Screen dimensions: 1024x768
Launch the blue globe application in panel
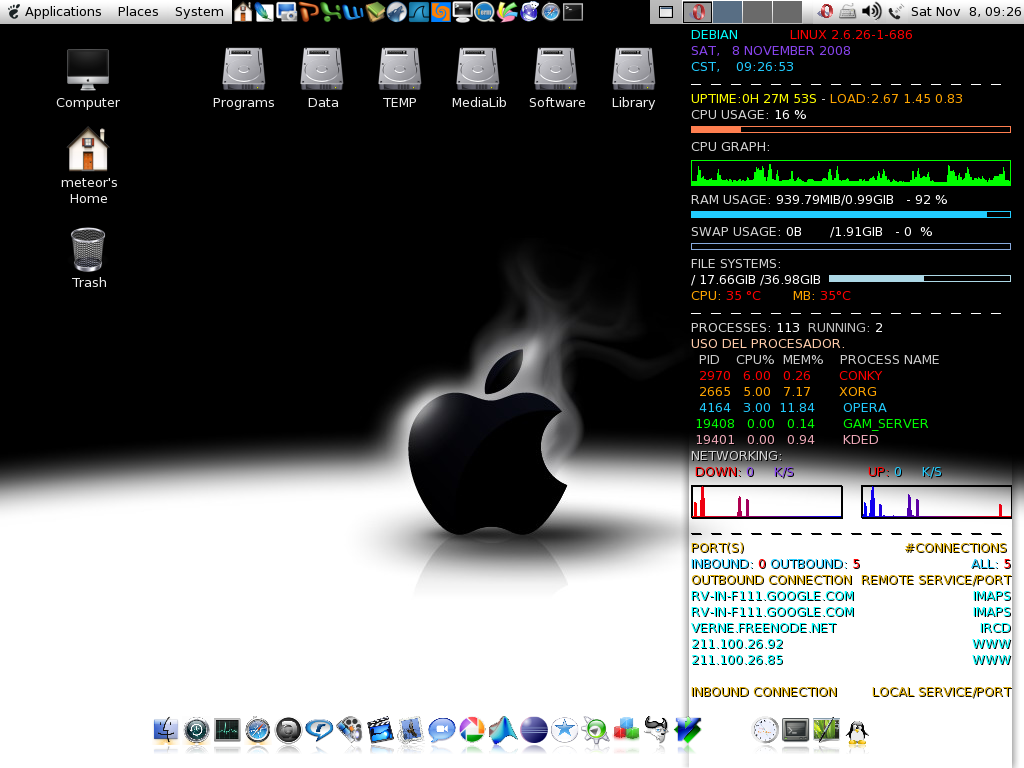pos(529,12)
